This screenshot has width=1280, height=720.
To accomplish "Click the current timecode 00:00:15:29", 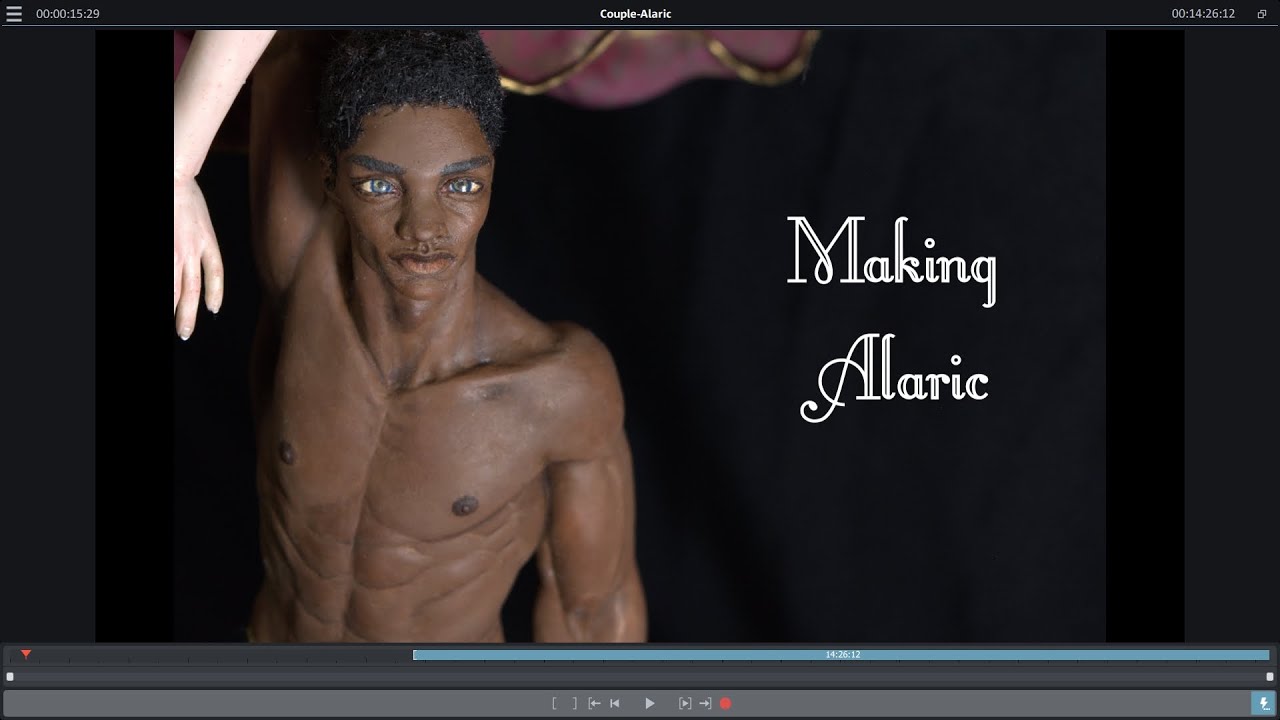I will (68, 14).
